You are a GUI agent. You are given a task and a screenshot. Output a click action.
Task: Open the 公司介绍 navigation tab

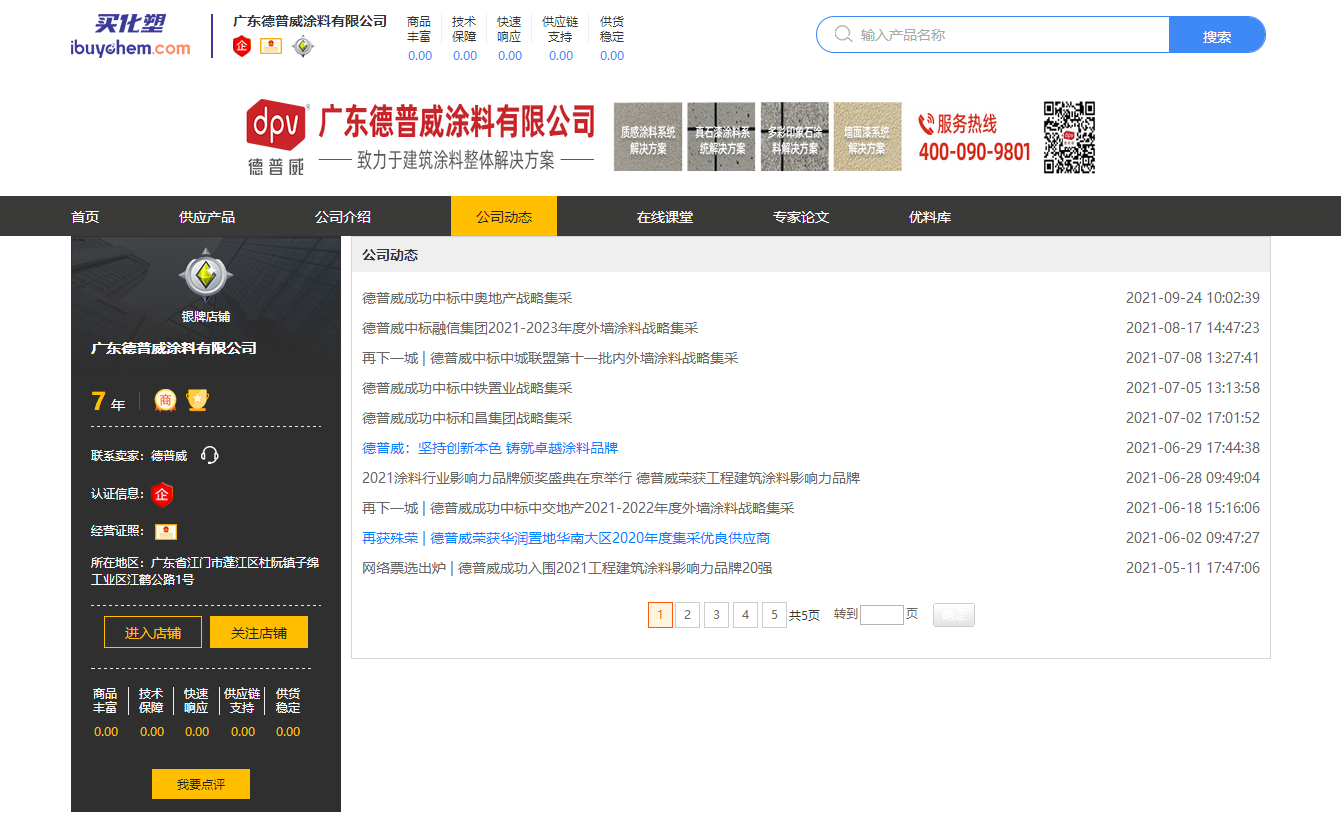click(343, 216)
